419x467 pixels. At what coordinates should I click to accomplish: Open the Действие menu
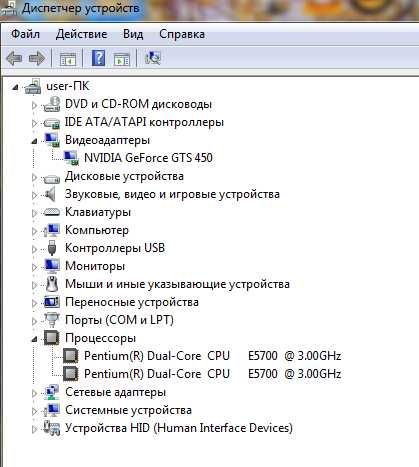[x=81, y=34]
